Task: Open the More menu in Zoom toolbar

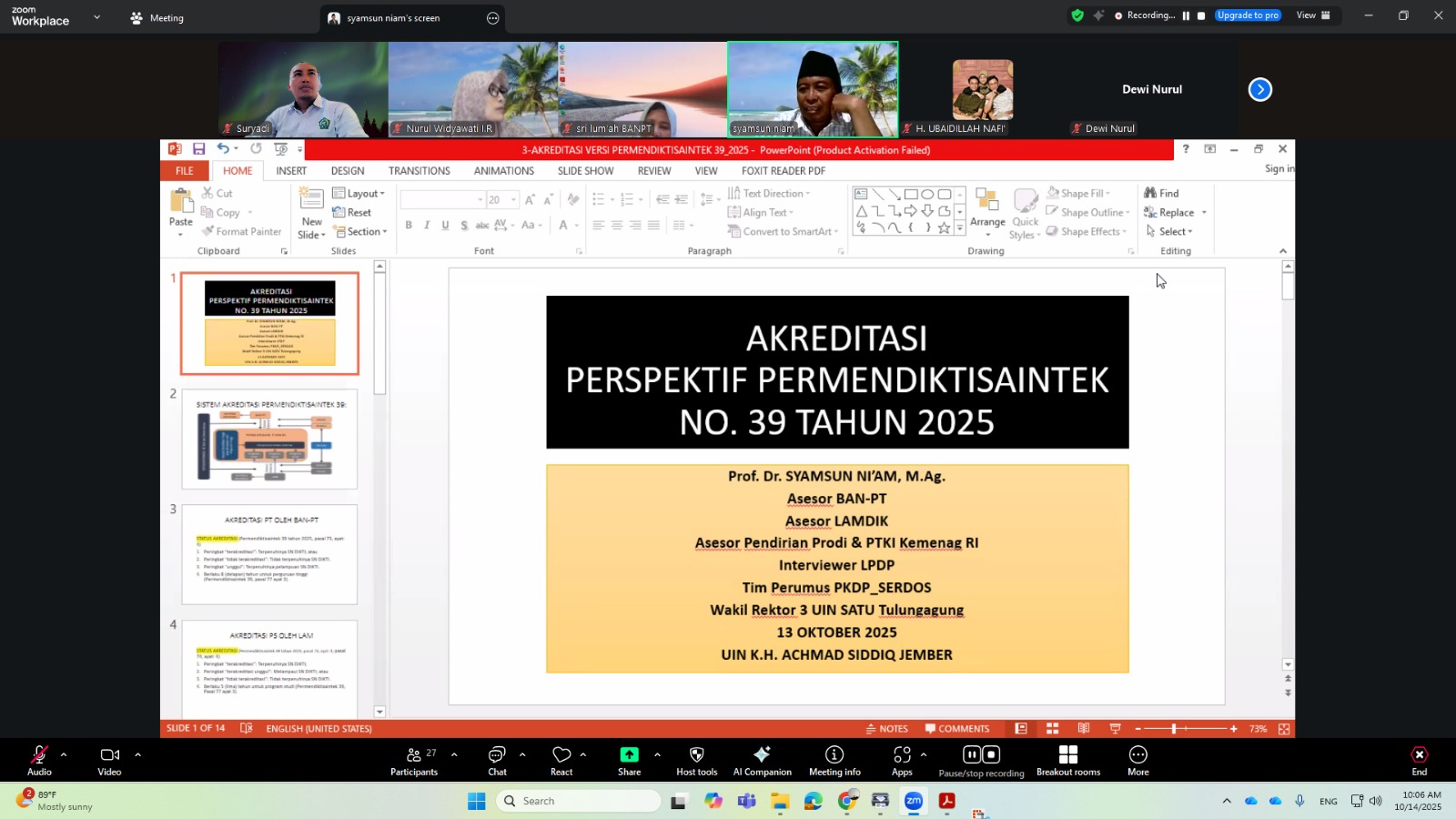Action: 1137,760
